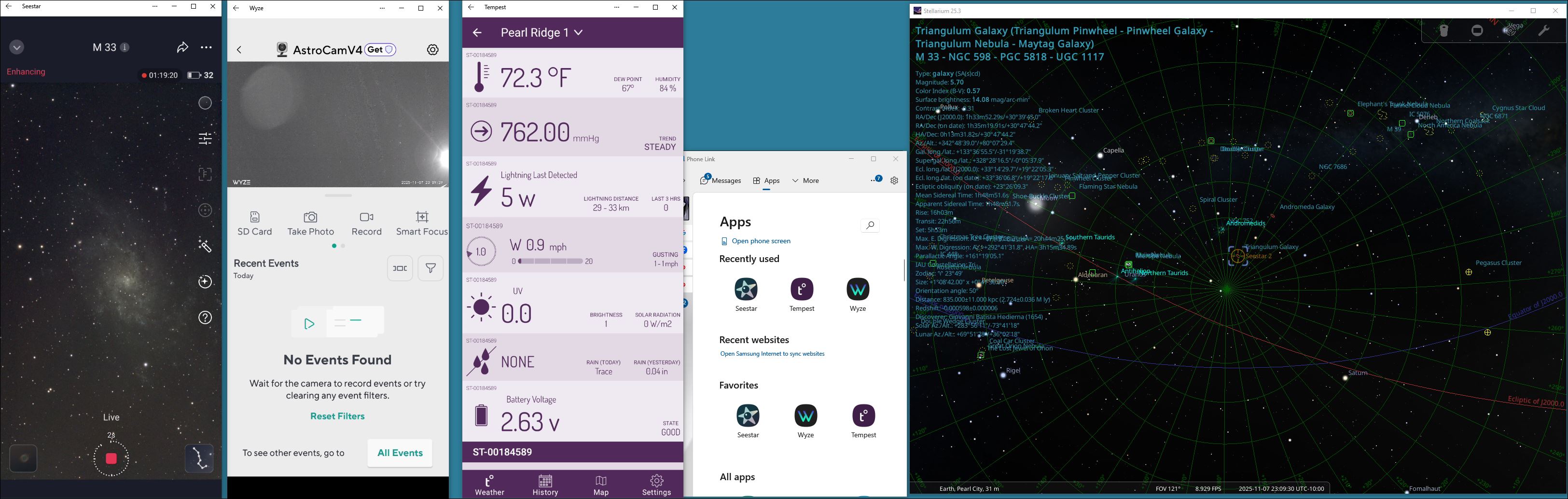Open Seestar adjustment sliders icon
Viewport: 1568px width, 499px height.
pos(205,139)
